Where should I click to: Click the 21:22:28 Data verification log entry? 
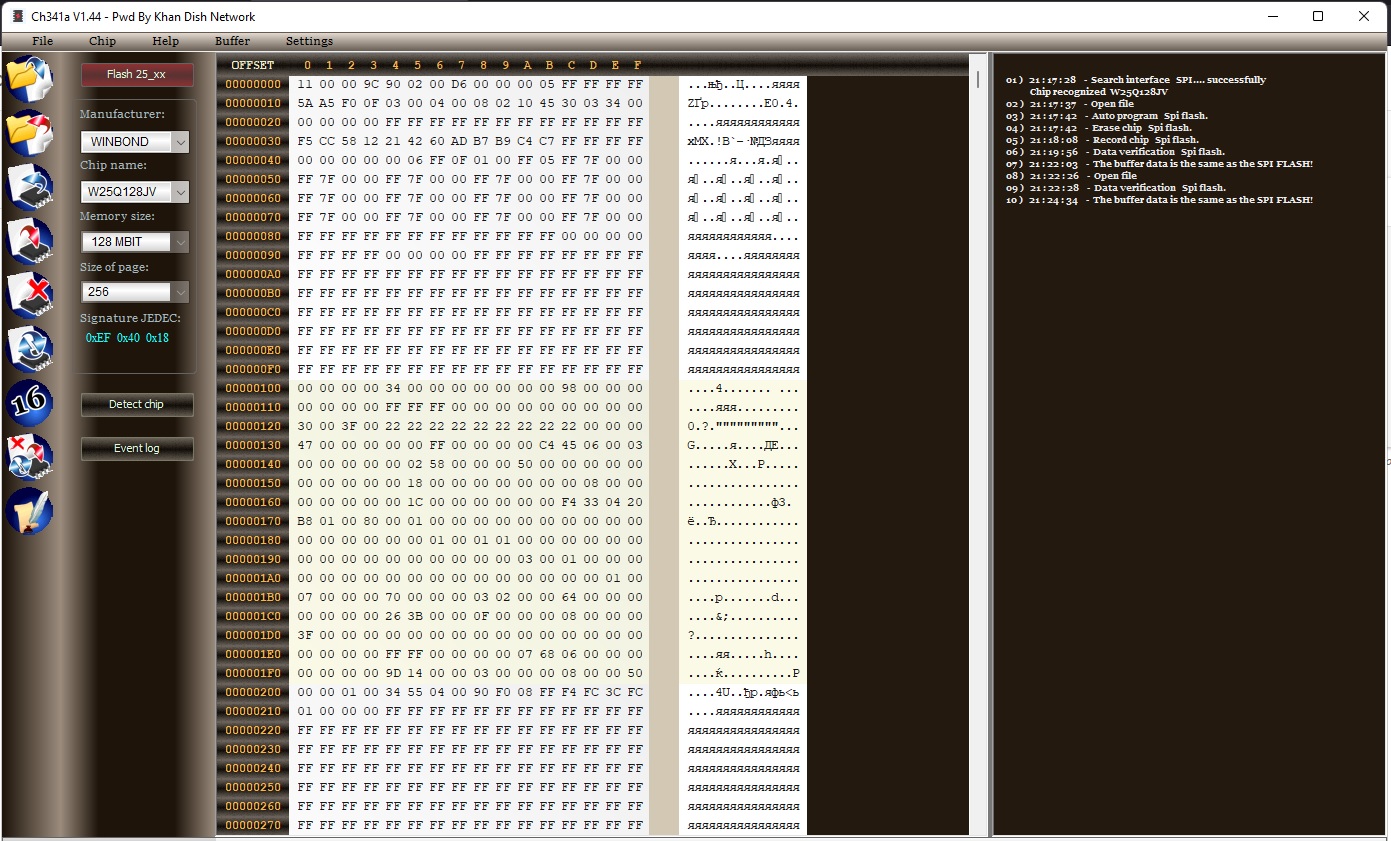tap(1116, 188)
